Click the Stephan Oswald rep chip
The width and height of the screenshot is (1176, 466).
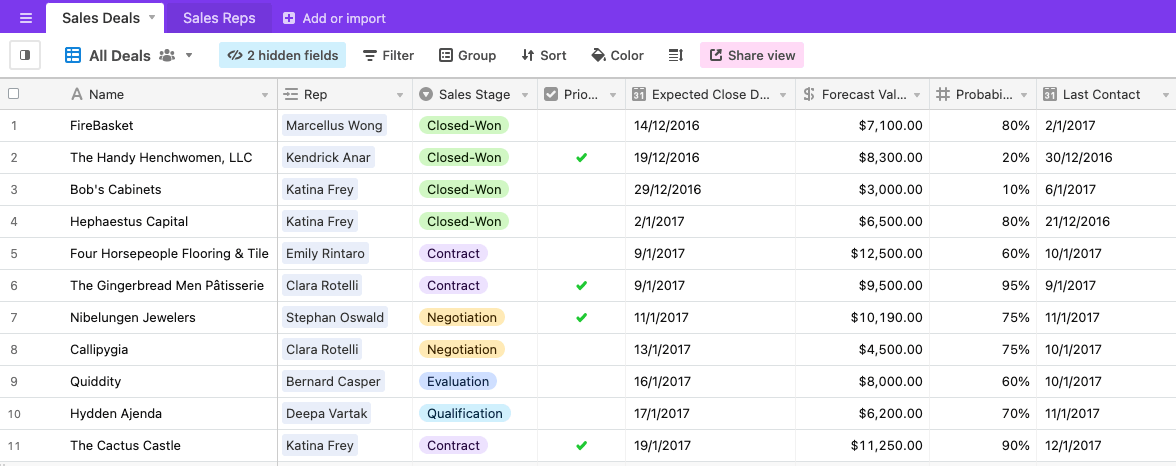pos(335,317)
